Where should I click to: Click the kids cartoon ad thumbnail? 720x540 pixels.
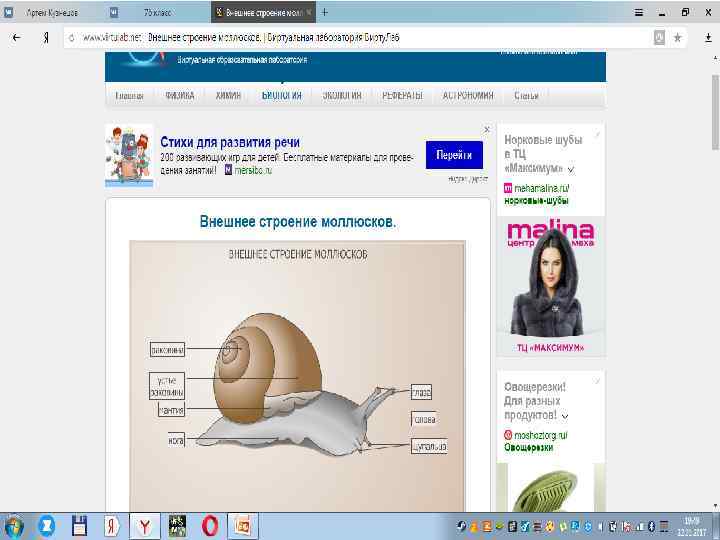point(129,155)
